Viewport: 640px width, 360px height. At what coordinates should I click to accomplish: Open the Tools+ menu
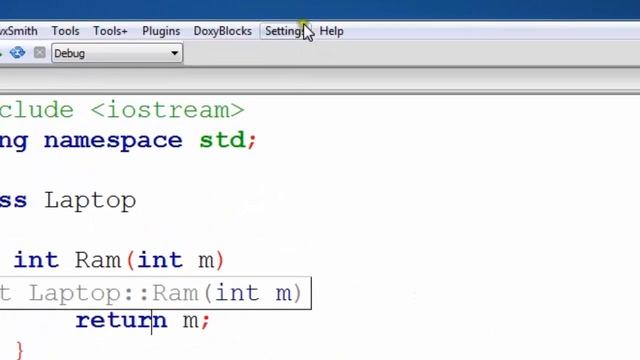[x=110, y=31]
